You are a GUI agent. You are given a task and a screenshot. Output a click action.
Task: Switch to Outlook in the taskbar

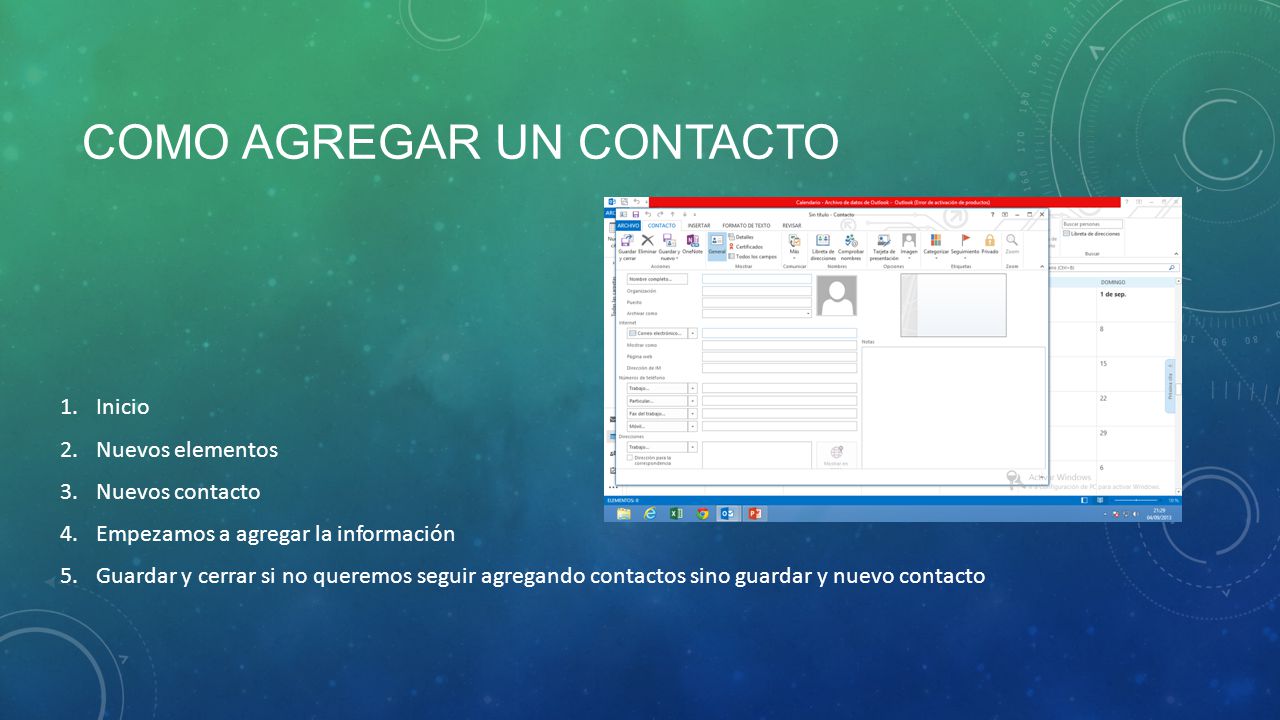(728, 514)
